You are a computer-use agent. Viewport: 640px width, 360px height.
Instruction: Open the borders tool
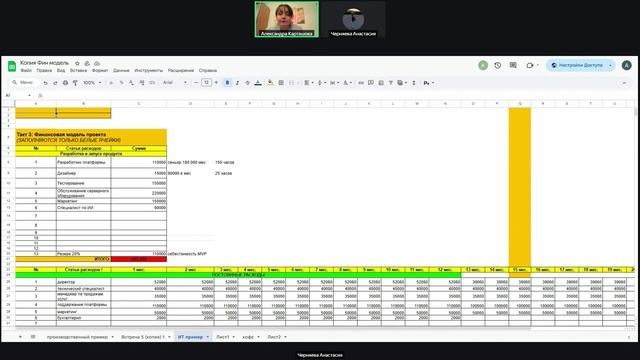(281, 83)
